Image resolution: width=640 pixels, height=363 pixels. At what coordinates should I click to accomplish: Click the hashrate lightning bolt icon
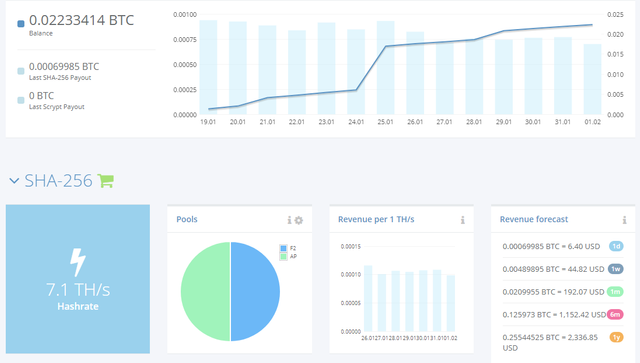[x=78, y=262]
